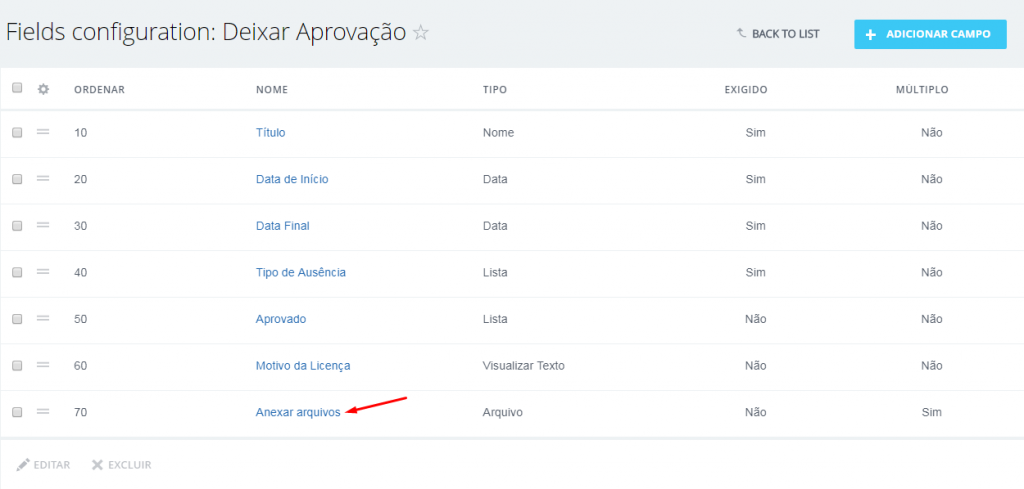Click the Arquivo type cell
This screenshot has width=1024, height=489.
click(x=503, y=413)
